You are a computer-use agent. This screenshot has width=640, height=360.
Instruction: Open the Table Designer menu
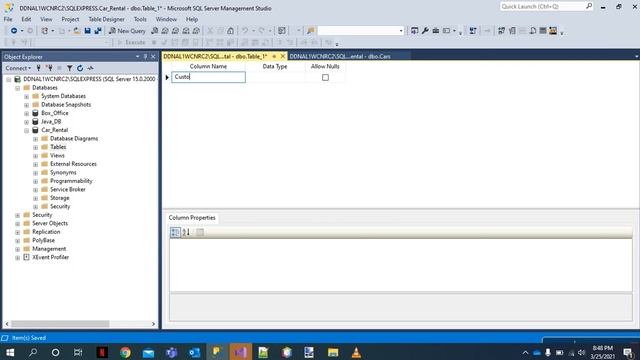(107, 19)
